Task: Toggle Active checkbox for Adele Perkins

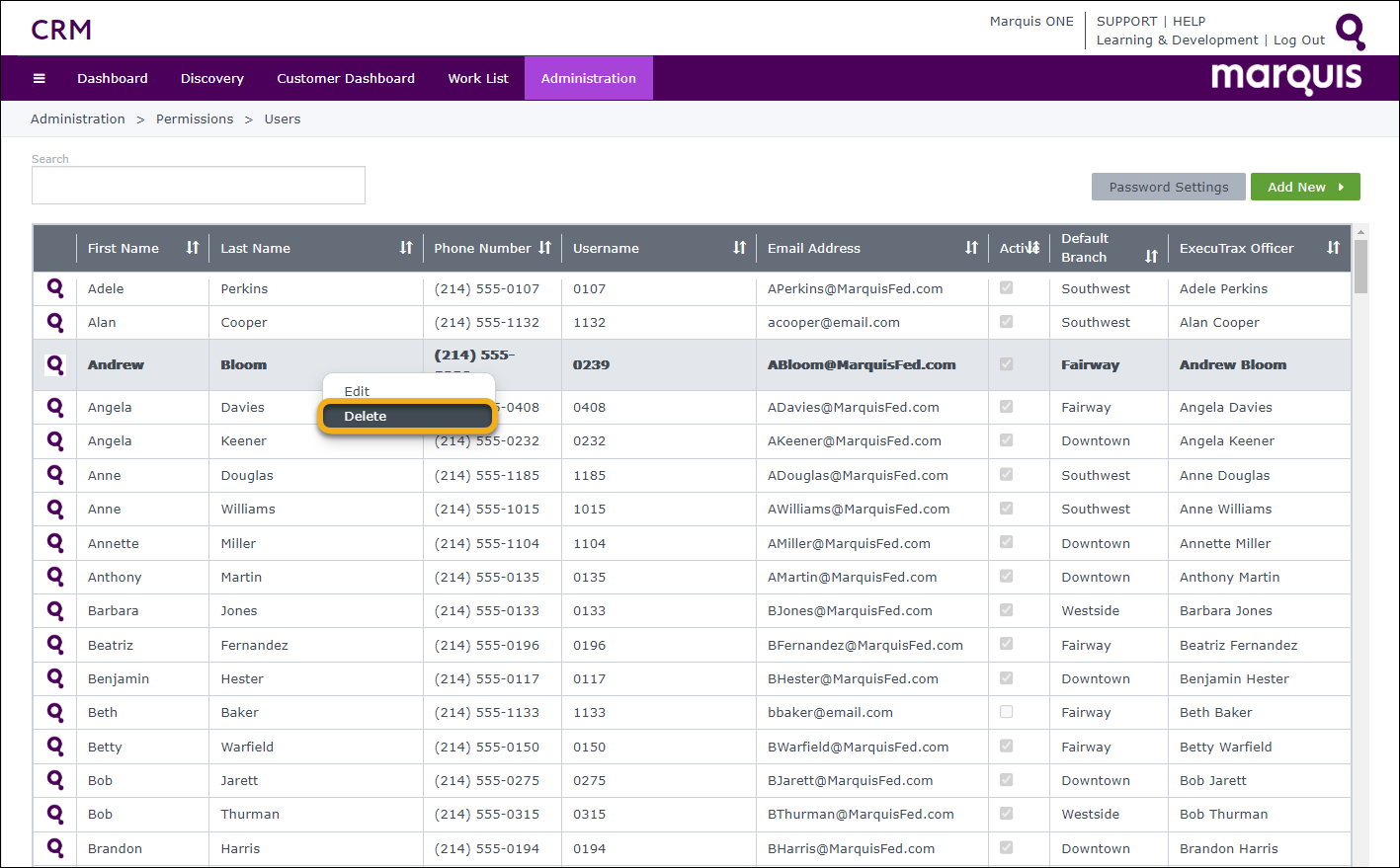Action: coord(1006,287)
